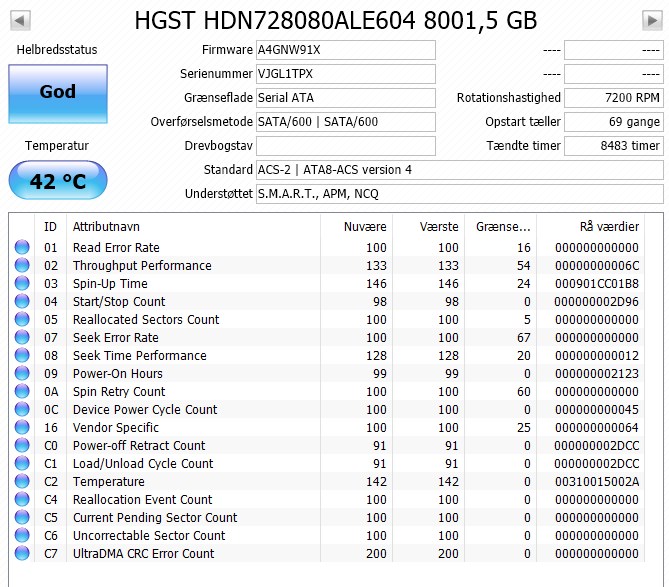Click the 8483 timer hours field
Image resolution: width=669 pixels, height=587 pixels.
click(x=614, y=146)
